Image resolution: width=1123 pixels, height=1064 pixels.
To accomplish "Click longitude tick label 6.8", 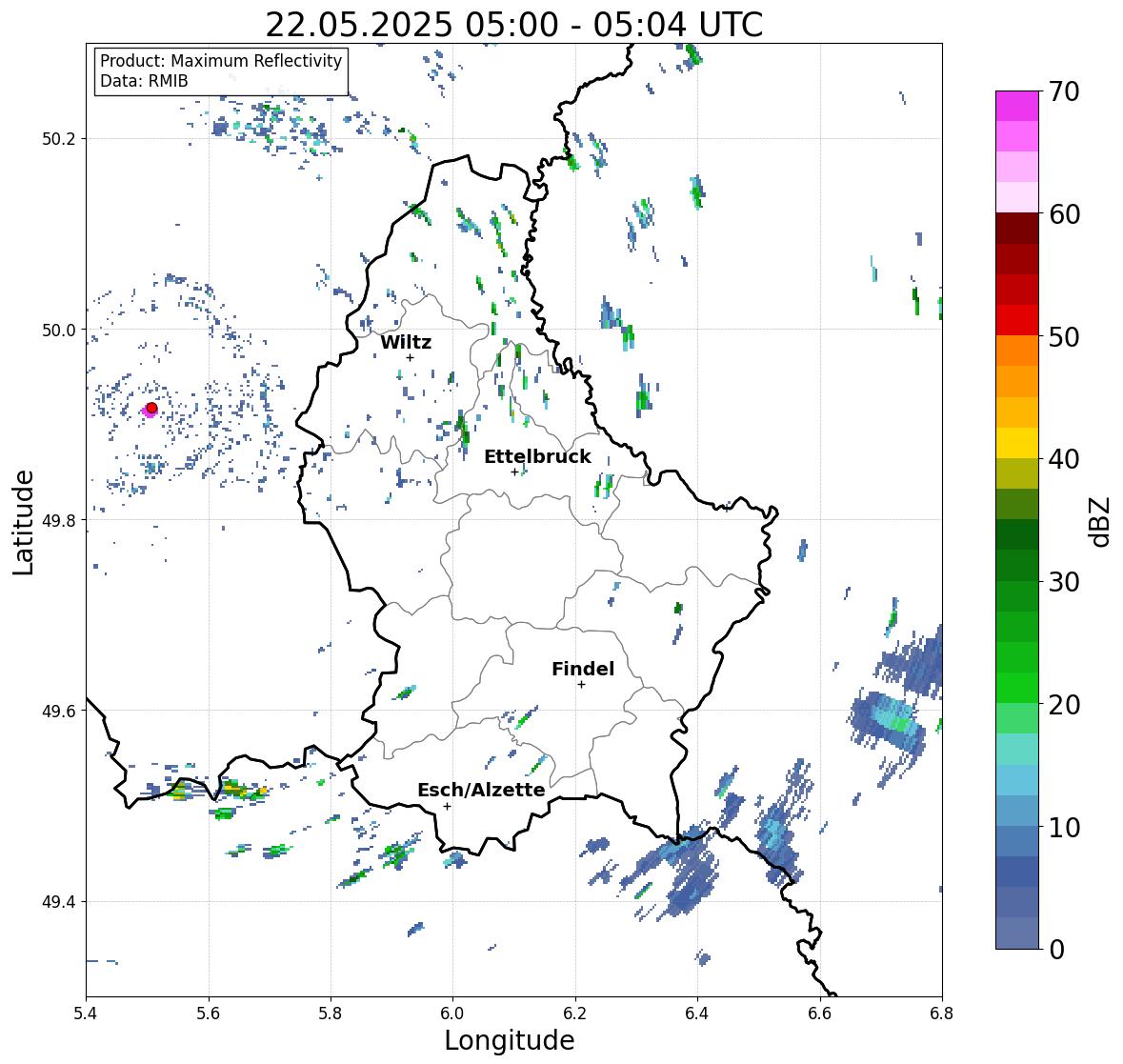I will pos(942,1013).
